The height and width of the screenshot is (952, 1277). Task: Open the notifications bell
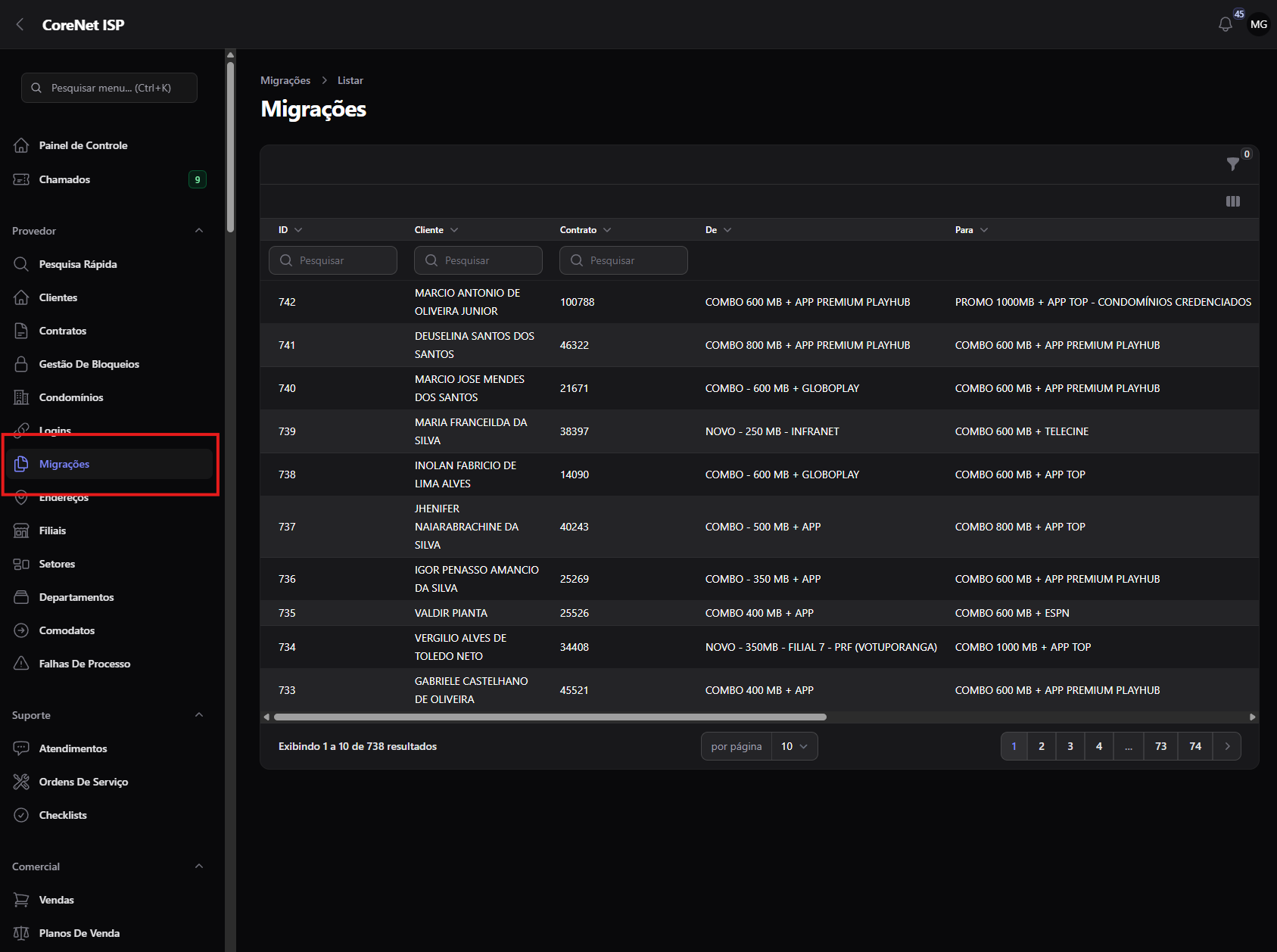[1225, 25]
